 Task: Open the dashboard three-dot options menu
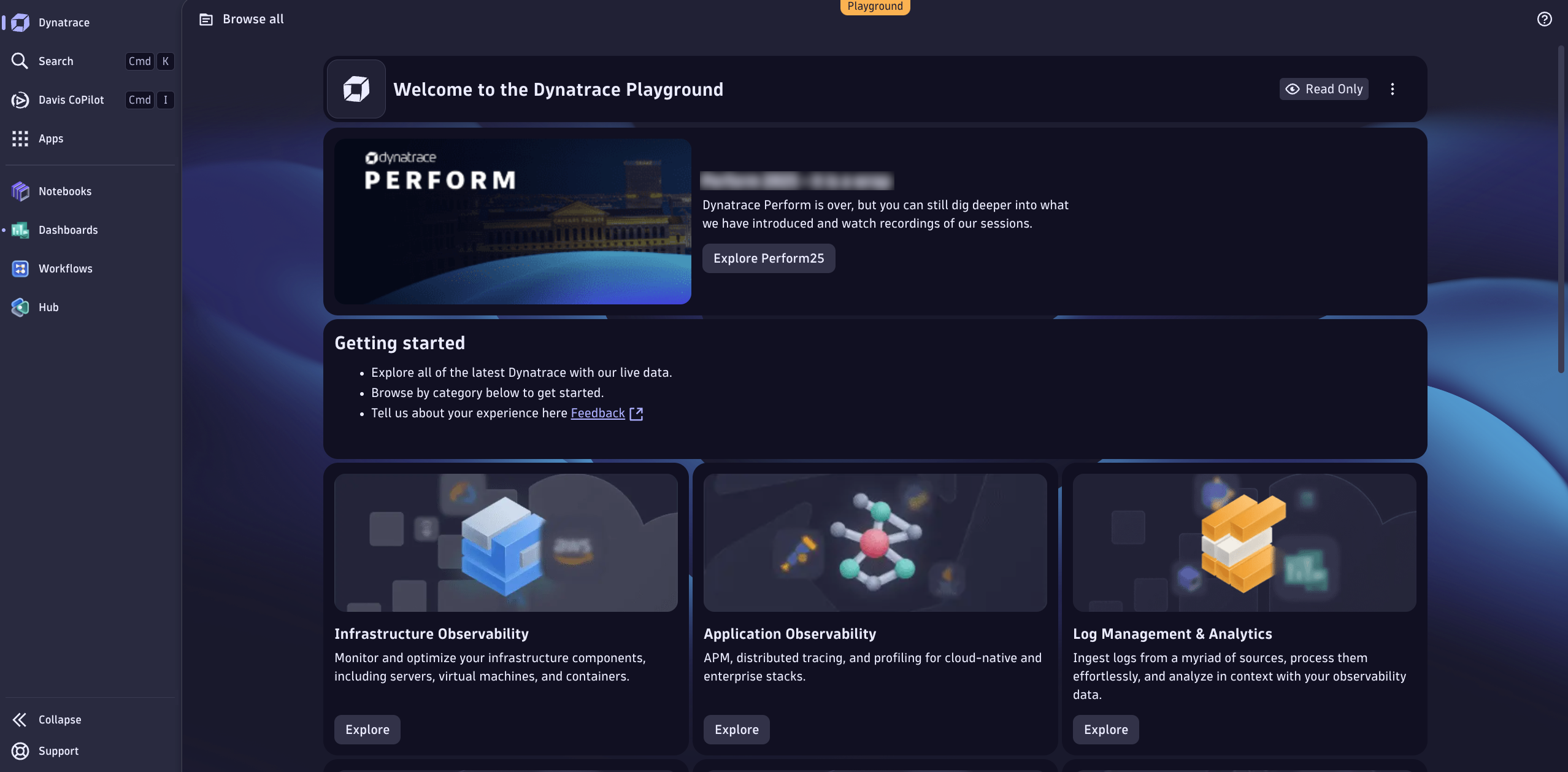click(x=1393, y=89)
